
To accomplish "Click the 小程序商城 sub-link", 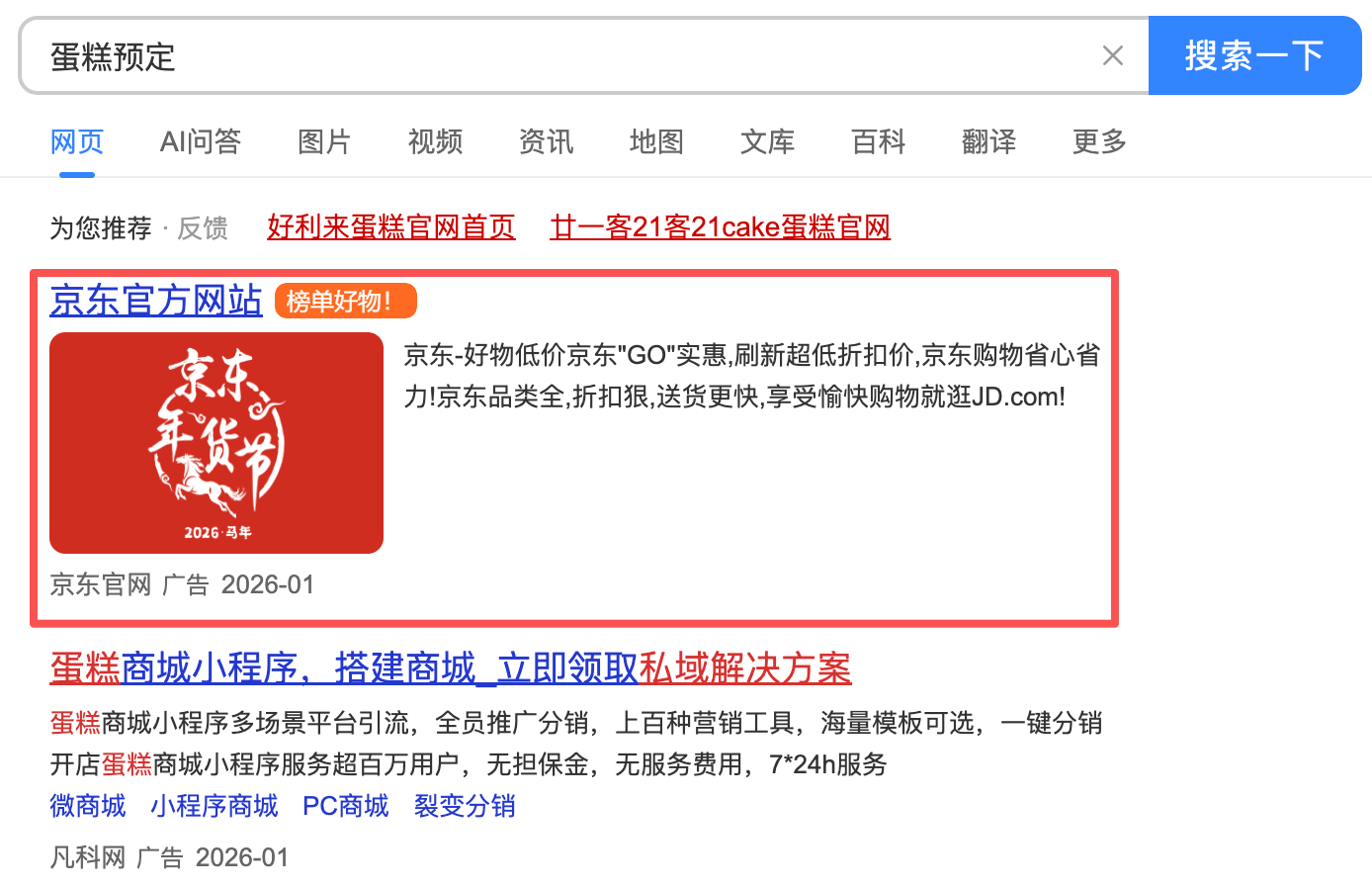I will coord(214,806).
